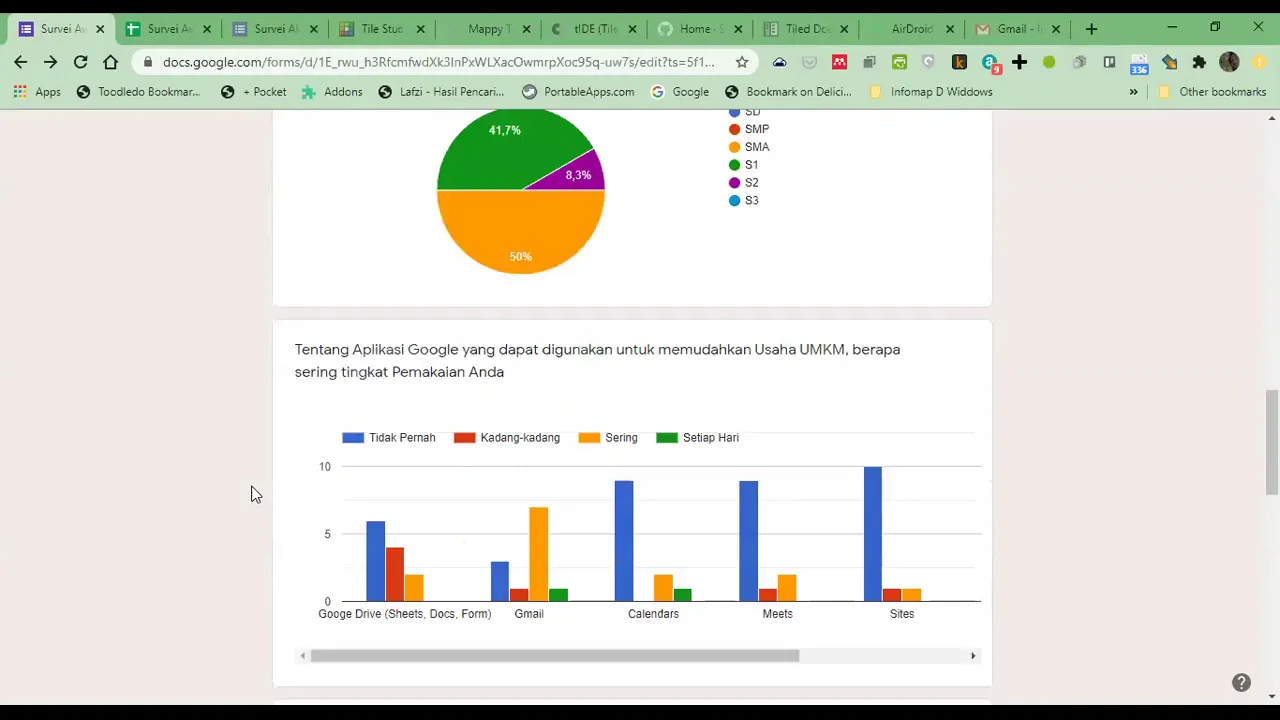Click the orange Gmail 'Sering' bar
The height and width of the screenshot is (720, 1280).
[x=538, y=555]
